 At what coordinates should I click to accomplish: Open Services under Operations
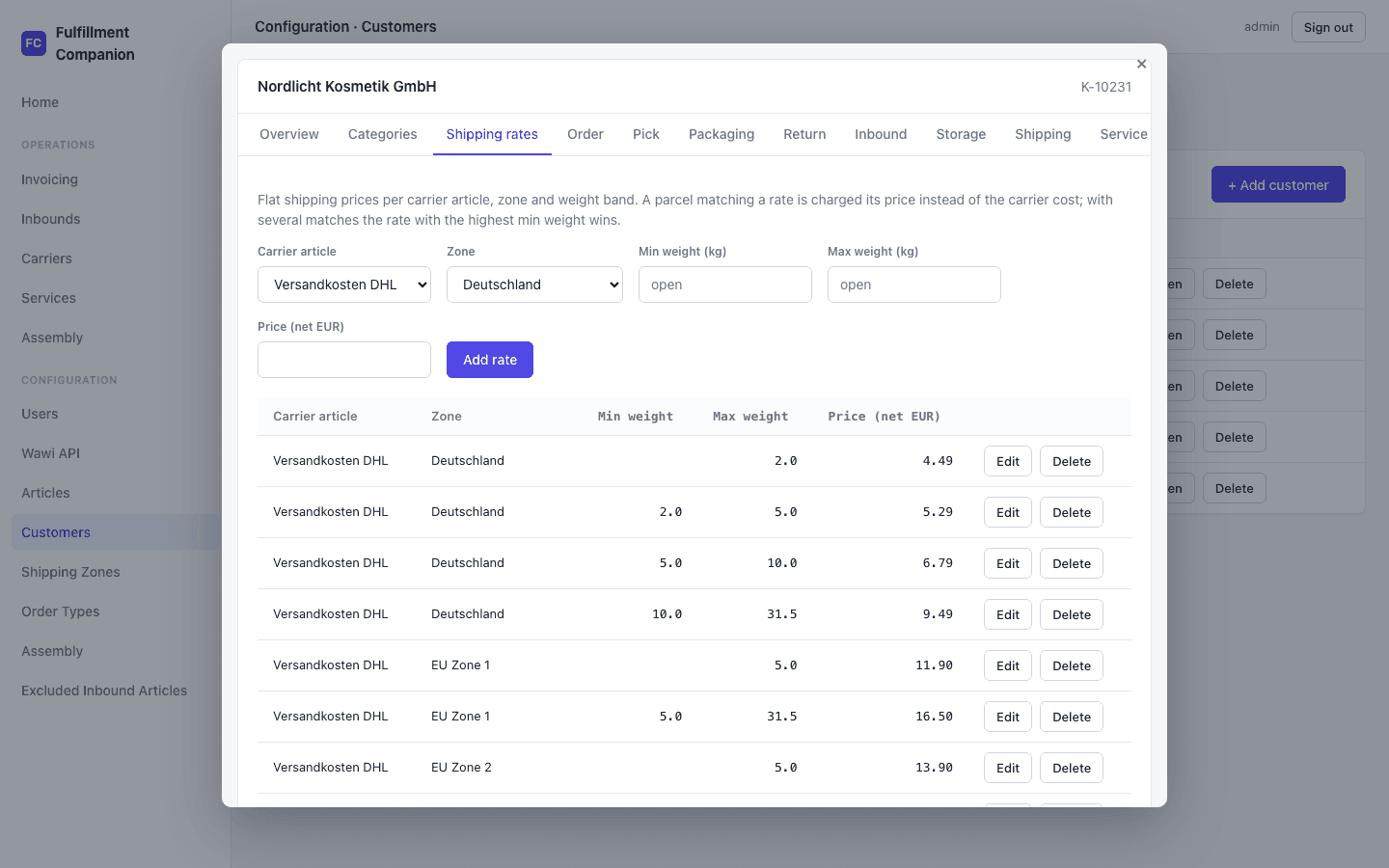pos(116,298)
